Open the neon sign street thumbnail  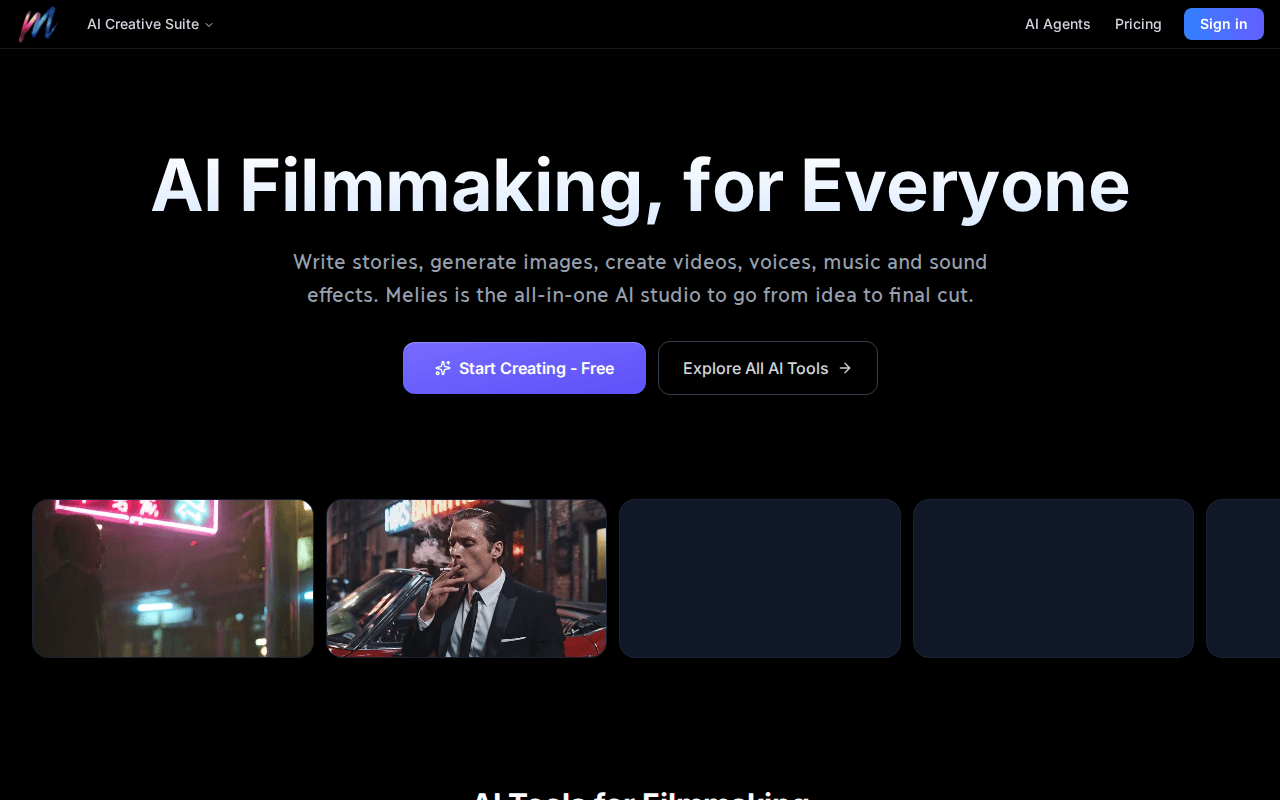click(x=173, y=579)
